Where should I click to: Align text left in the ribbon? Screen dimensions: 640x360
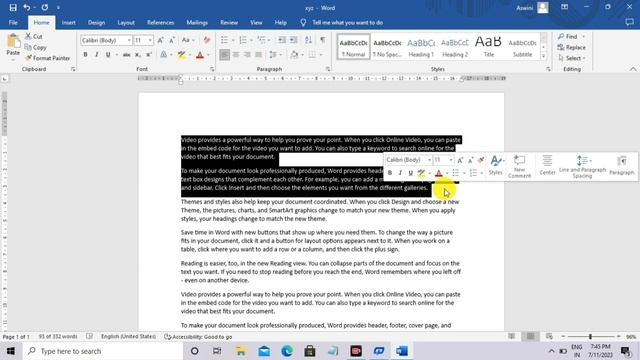(x=224, y=54)
